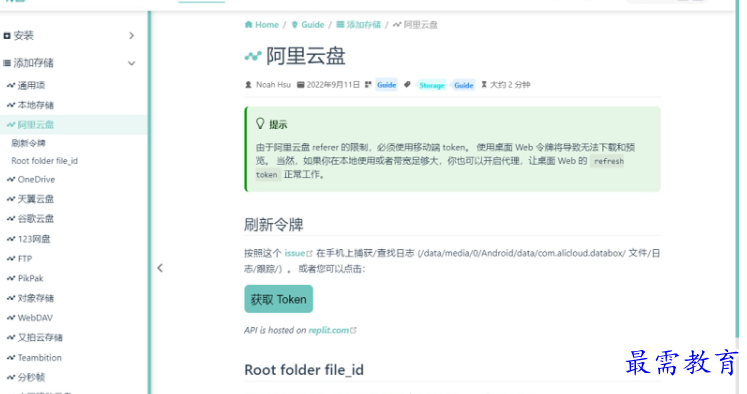
Task: Click the Root folder file_id heading
Action: pyautogui.click(x=304, y=370)
